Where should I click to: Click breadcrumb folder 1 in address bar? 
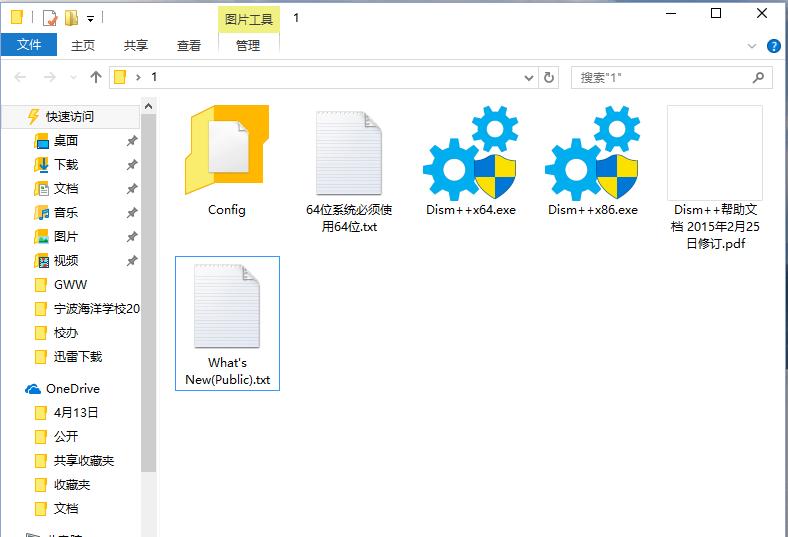(x=154, y=77)
